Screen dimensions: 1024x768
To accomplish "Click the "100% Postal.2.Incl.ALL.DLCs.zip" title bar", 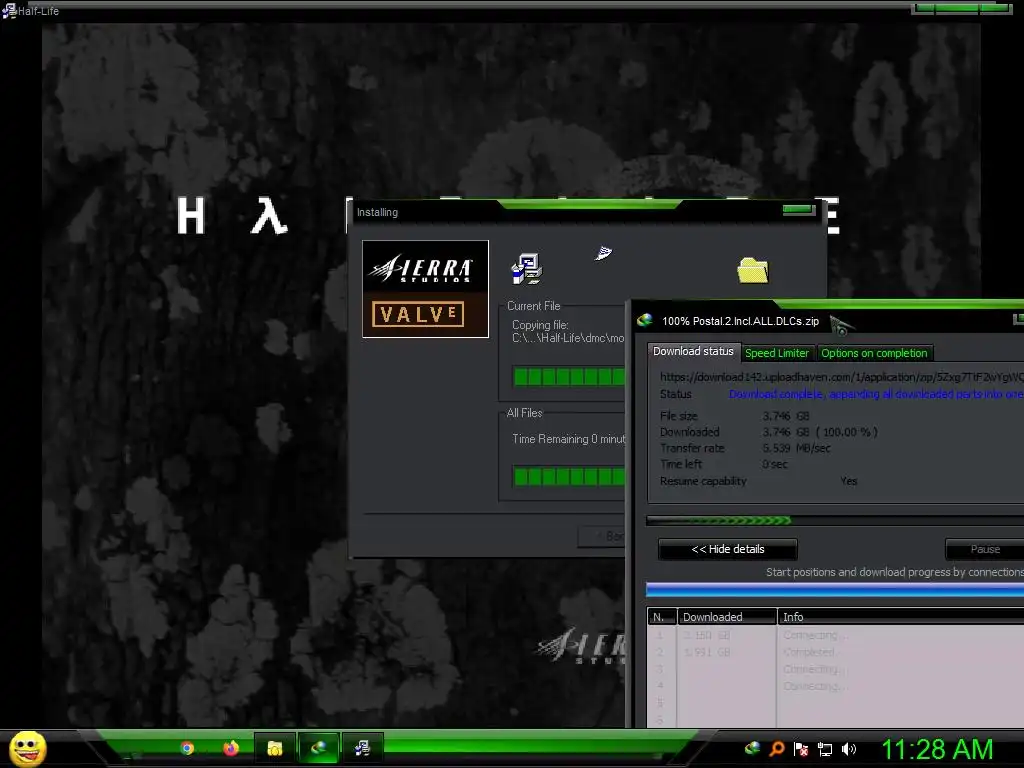I will pos(741,321).
